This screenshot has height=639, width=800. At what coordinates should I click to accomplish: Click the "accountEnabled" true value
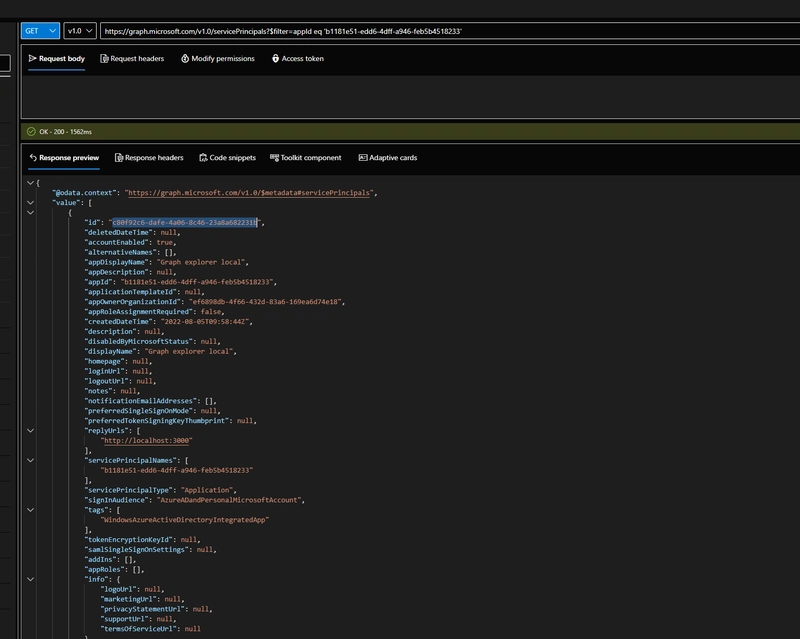click(164, 242)
